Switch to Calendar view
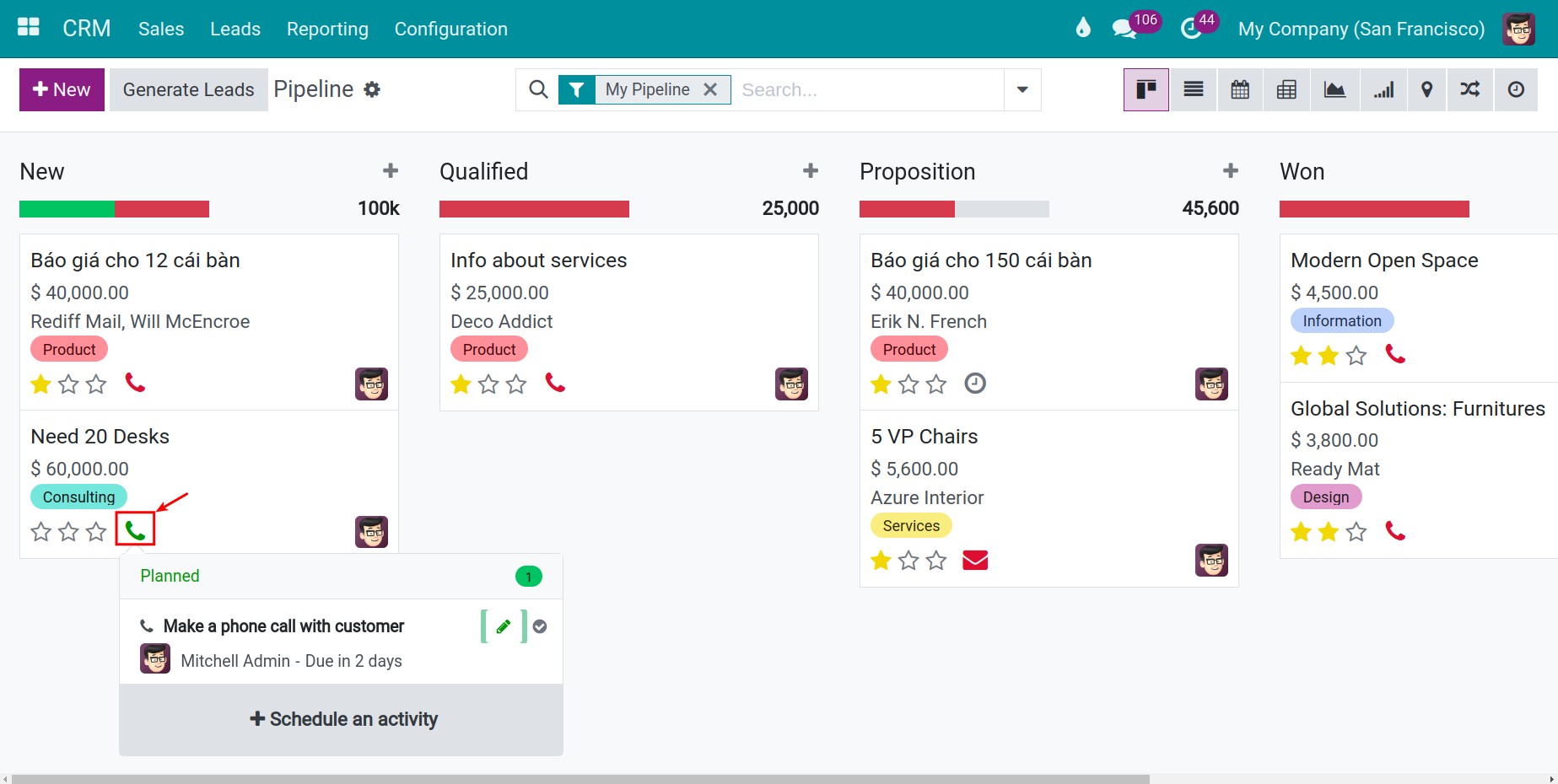The width and height of the screenshot is (1558, 784). pyautogui.click(x=1240, y=89)
